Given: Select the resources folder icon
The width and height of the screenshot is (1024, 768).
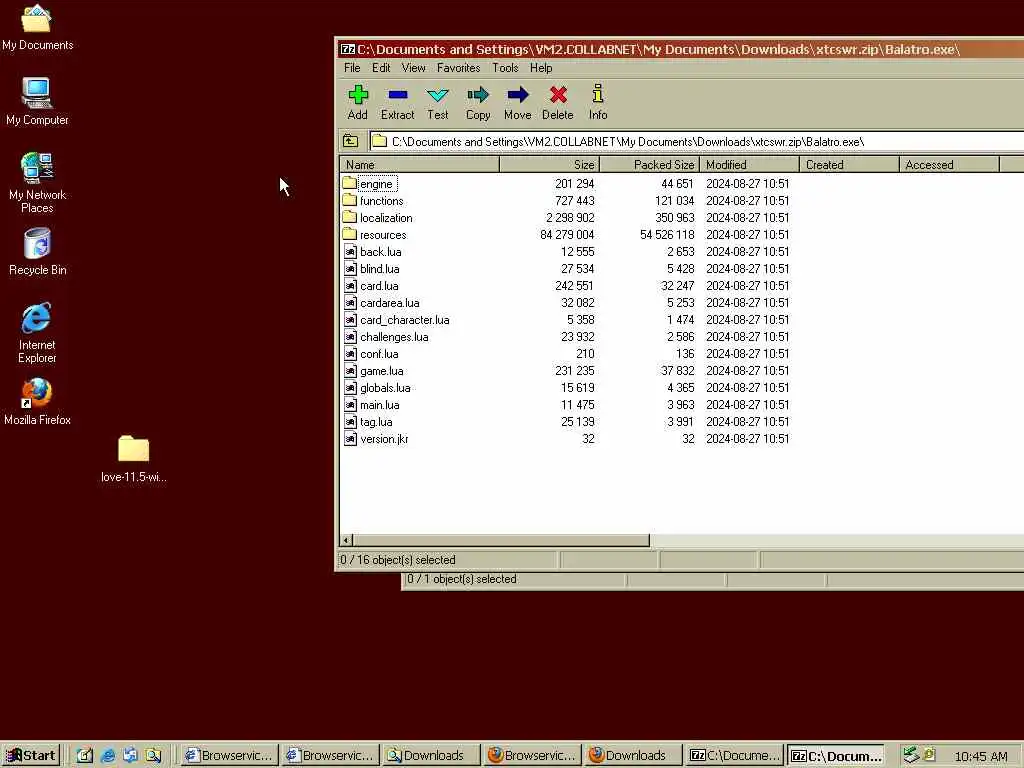Looking at the screenshot, I should [349, 234].
